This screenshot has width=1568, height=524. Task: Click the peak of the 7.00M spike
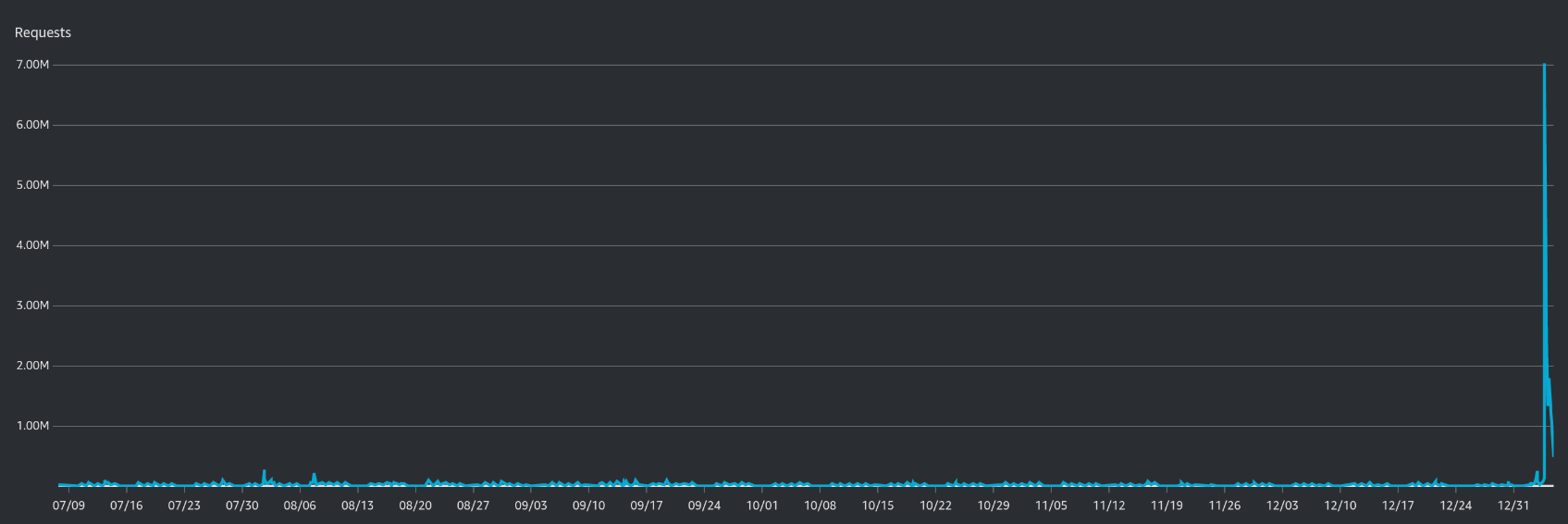tap(1544, 66)
